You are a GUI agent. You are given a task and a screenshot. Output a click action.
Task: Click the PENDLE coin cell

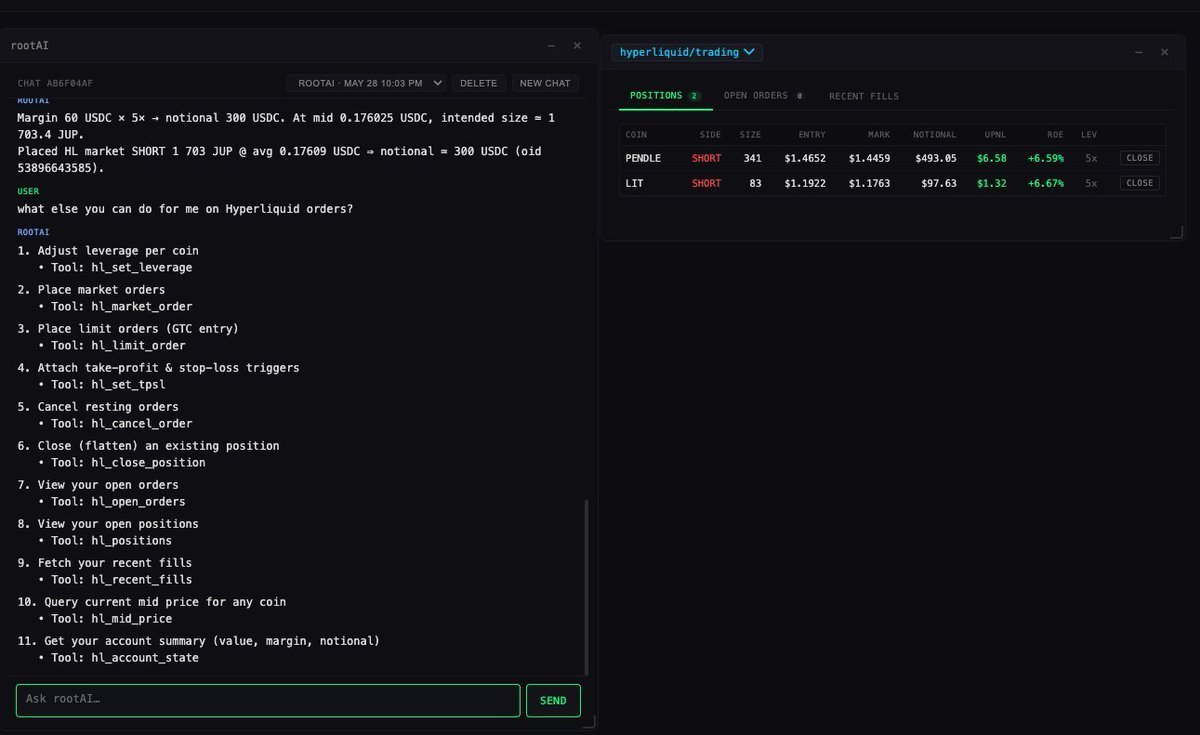point(643,158)
